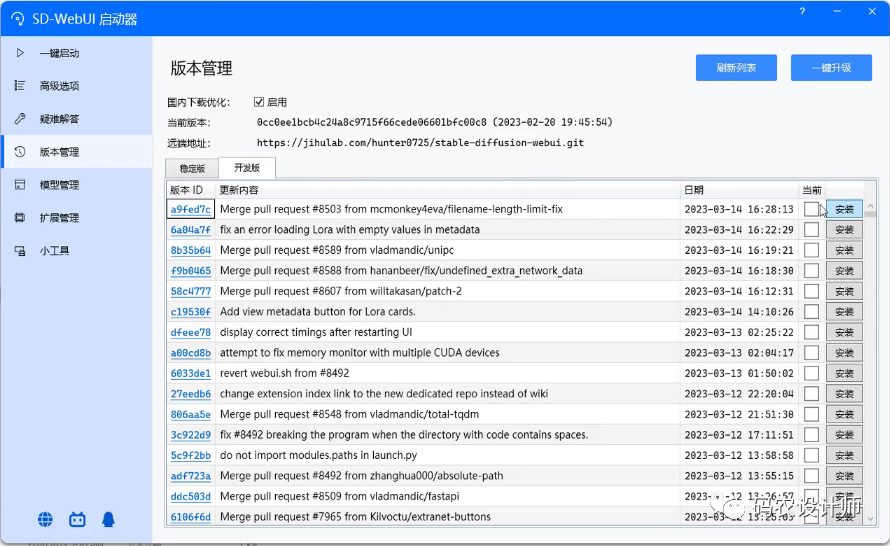
Task: Click the 一键启动 play icon in sidebar
Action: (x=20, y=53)
